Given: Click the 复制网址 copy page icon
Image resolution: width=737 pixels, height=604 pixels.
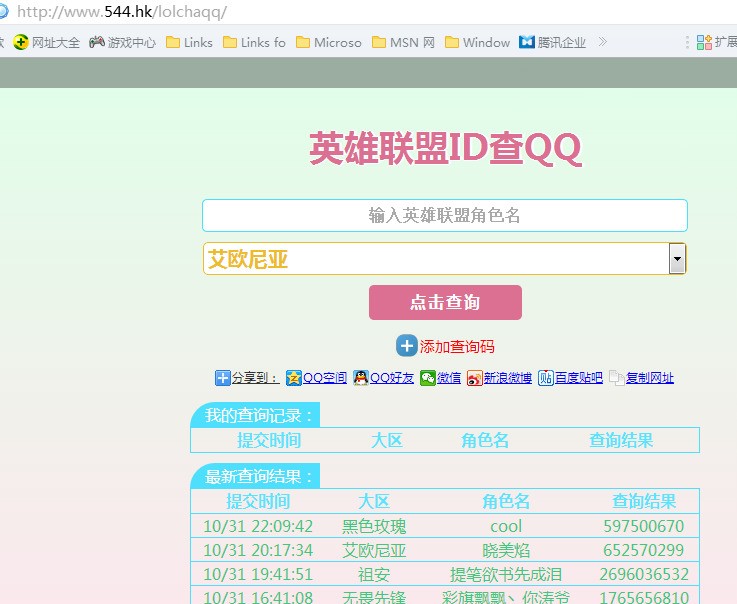Looking at the screenshot, I should click(x=616, y=377).
